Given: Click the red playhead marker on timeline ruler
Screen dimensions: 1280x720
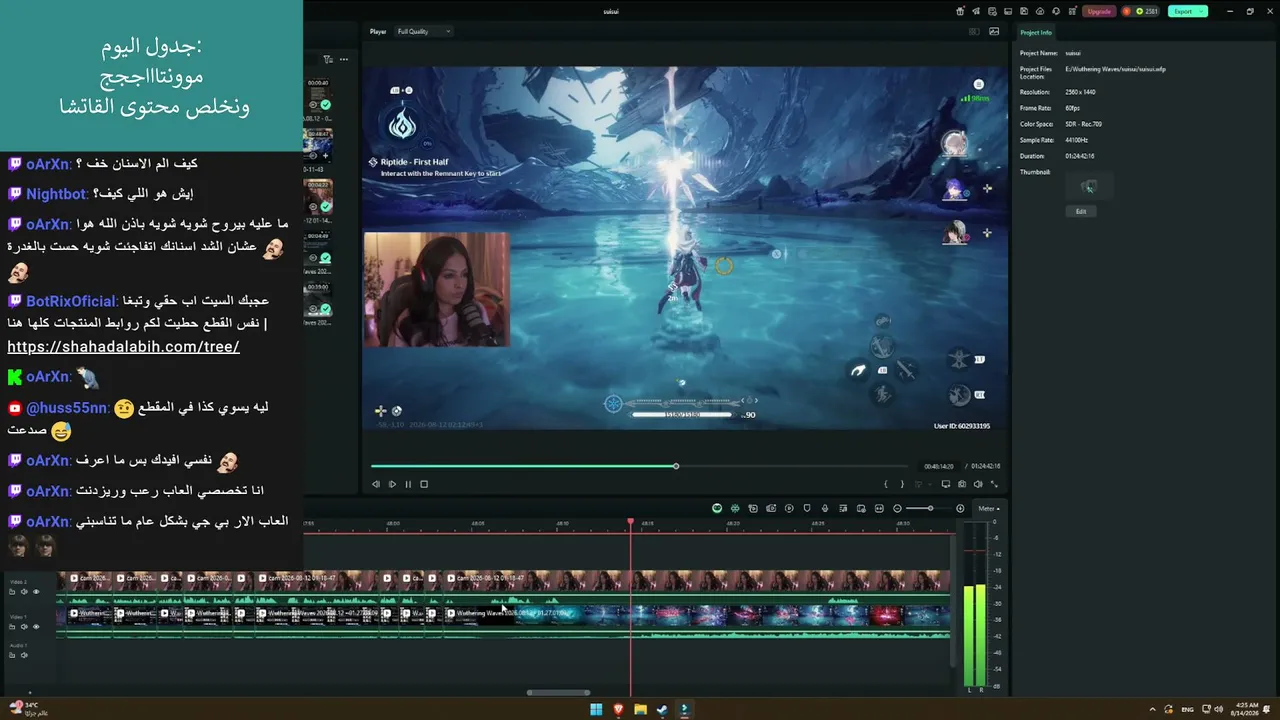Looking at the screenshot, I should (x=630, y=522).
